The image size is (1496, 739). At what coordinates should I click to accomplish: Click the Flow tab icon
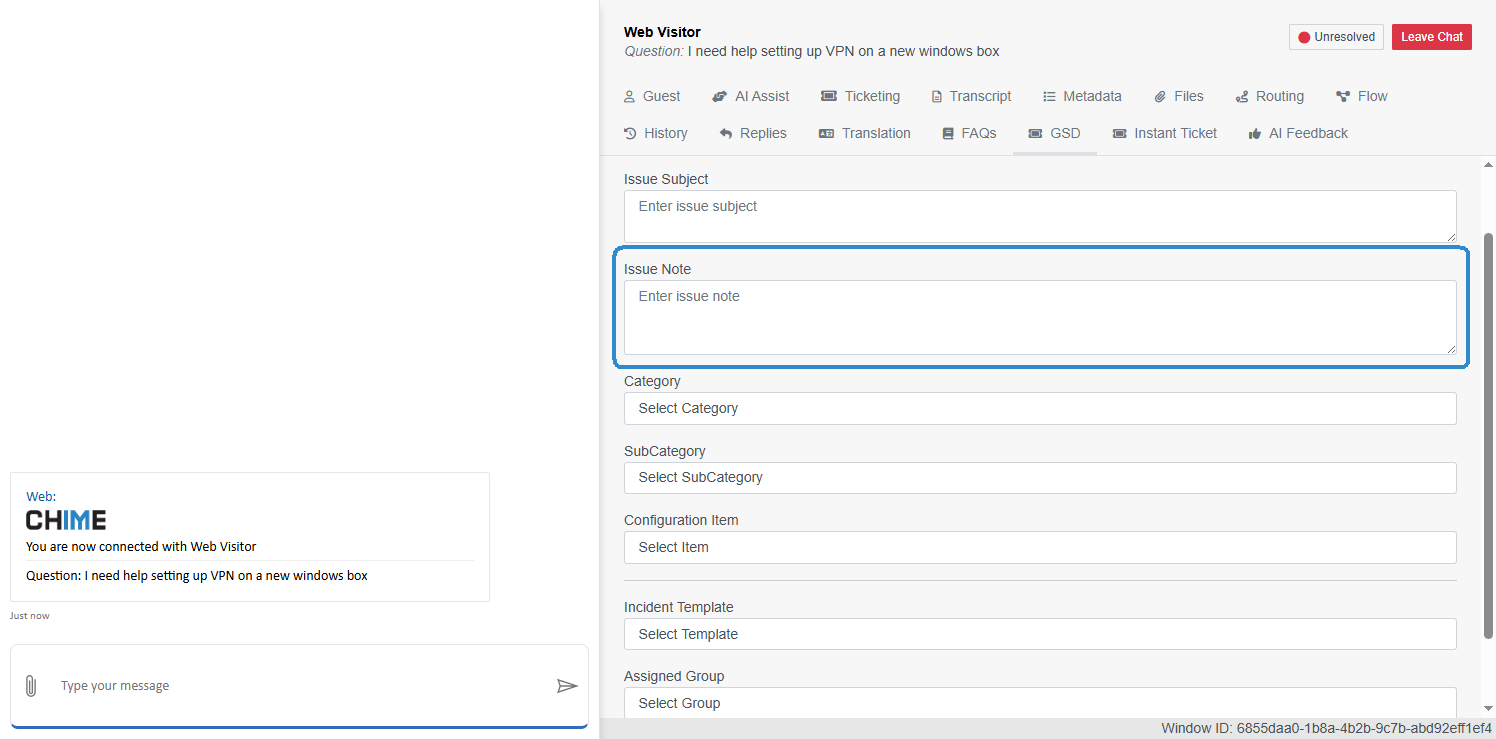tap(1343, 97)
